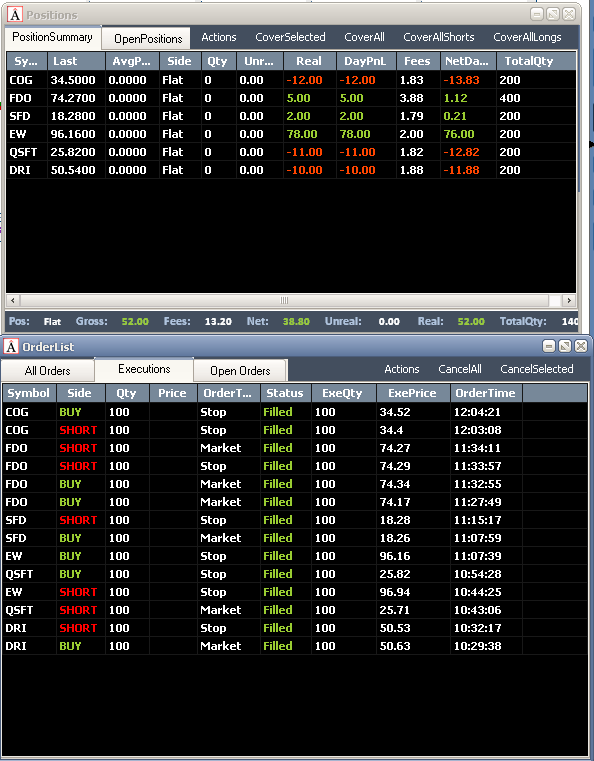Minimize the OrderList window

[549, 346]
